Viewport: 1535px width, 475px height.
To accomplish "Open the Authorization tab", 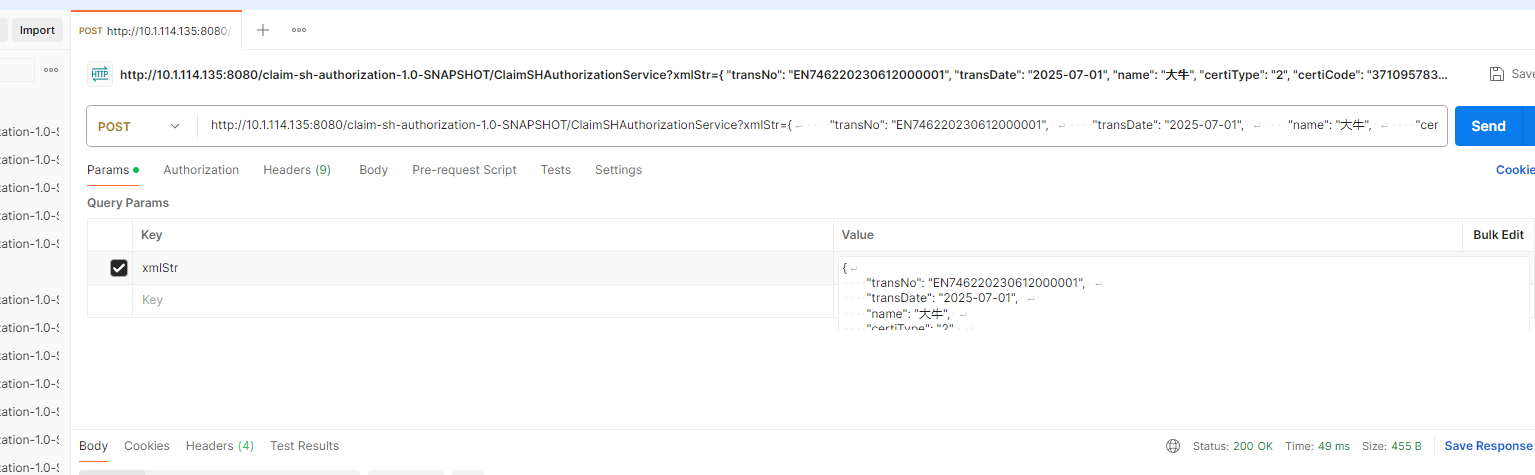I will [x=201, y=170].
